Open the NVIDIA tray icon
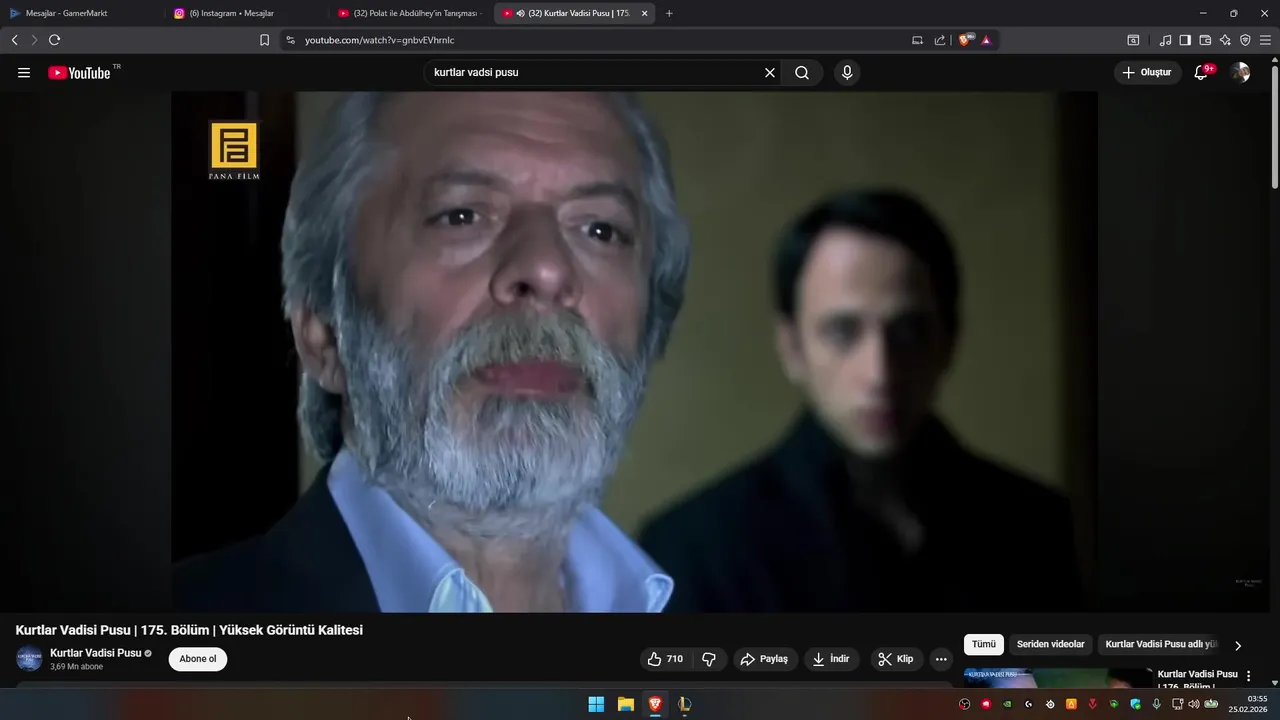This screenshot has width=1280, height=720. [x=1007, y=704]
